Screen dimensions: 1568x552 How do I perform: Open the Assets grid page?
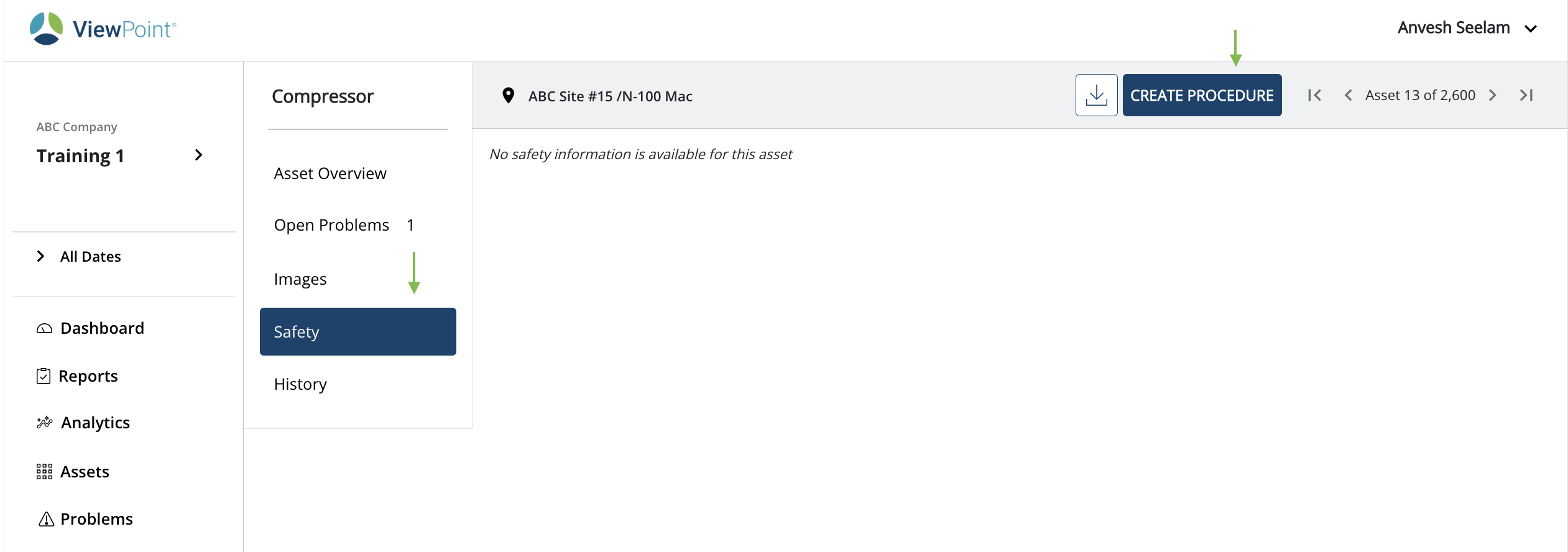(85, 472)
